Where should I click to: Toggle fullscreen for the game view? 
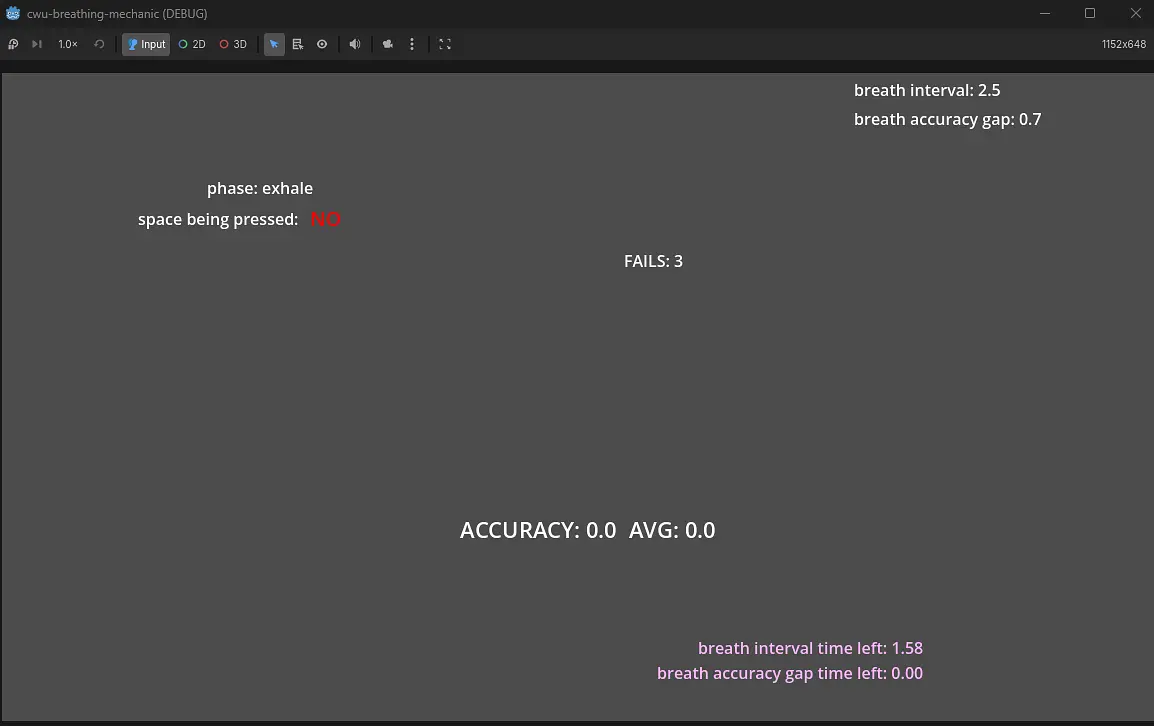click(x=445, y=44)
